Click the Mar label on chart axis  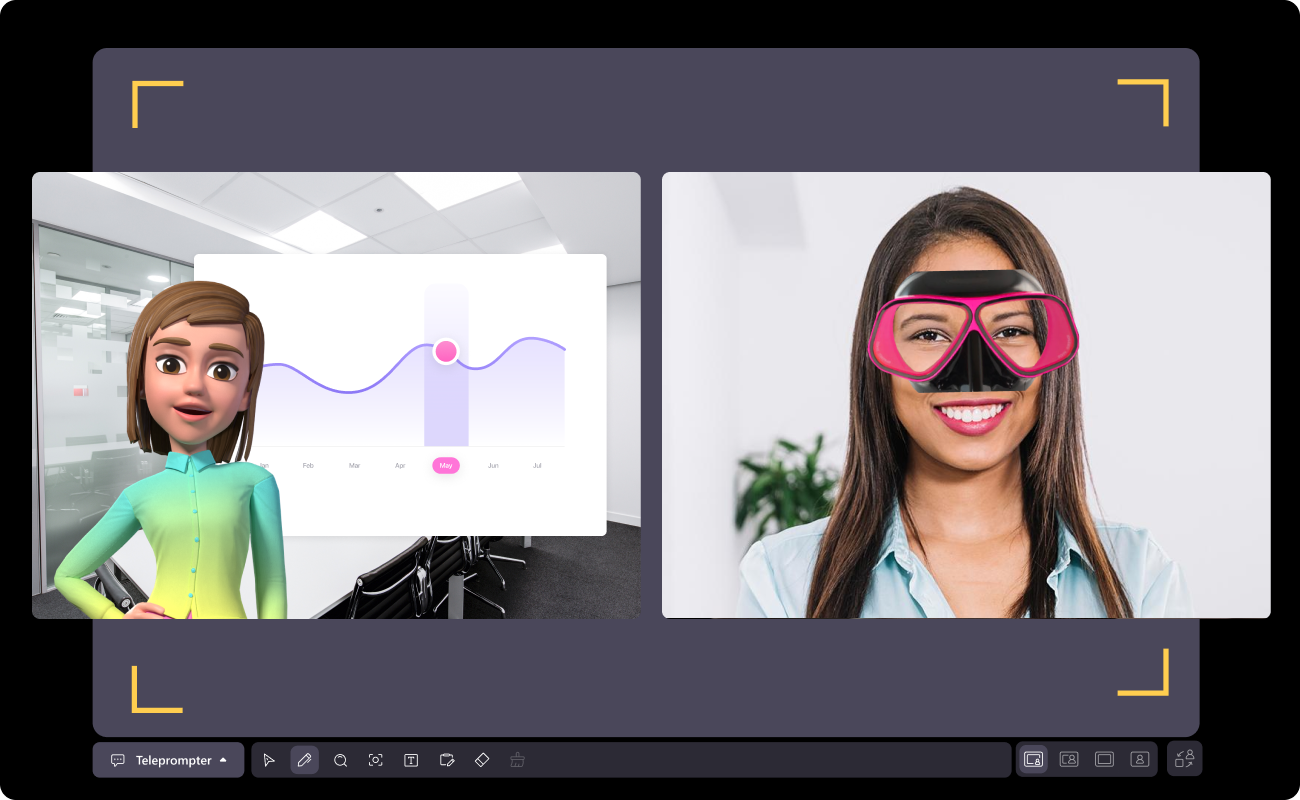coord(354,466)
